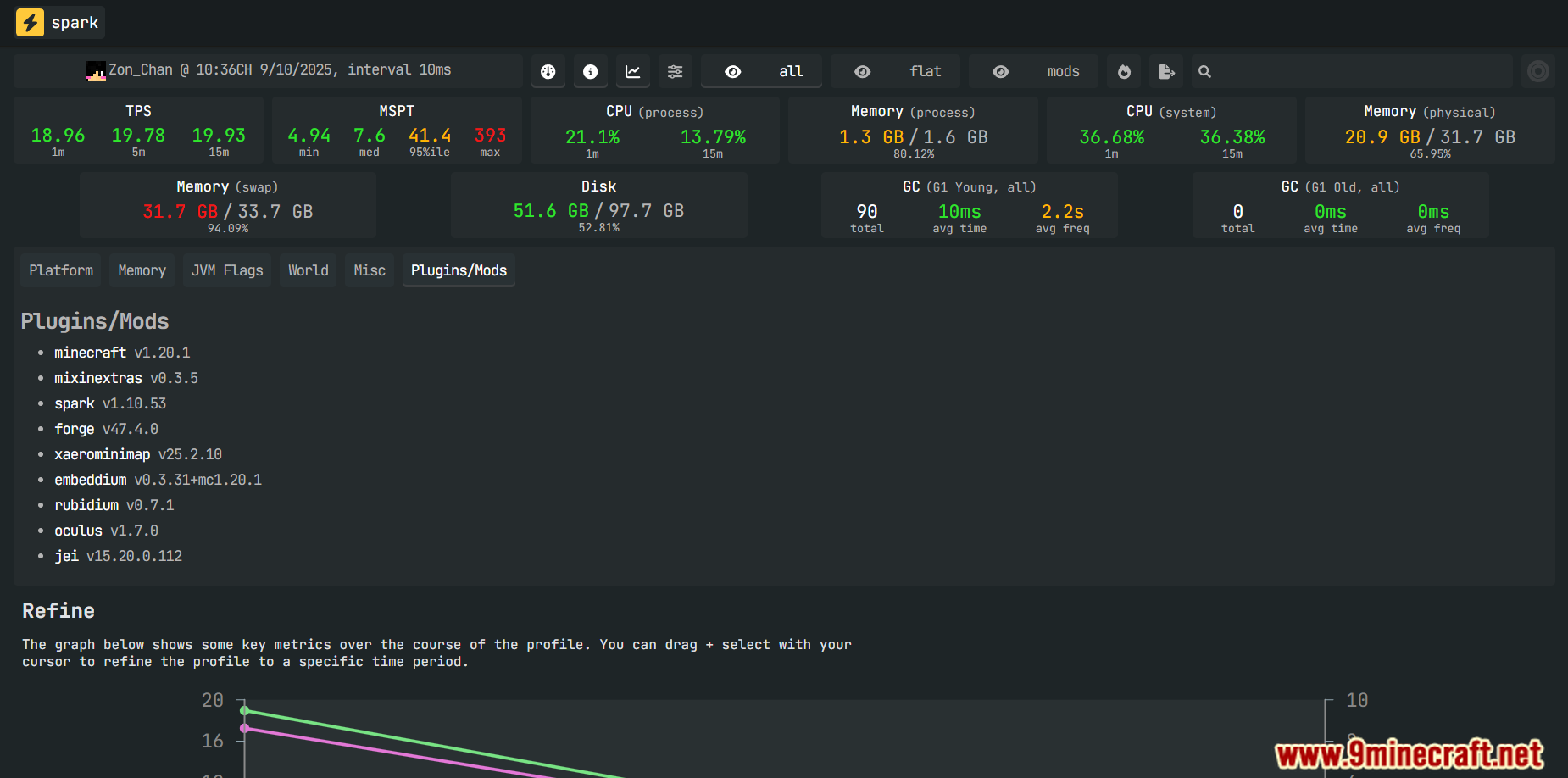Switch to the 'flat' view
This screenshot has width=1568, height=778.
(895, 72)
